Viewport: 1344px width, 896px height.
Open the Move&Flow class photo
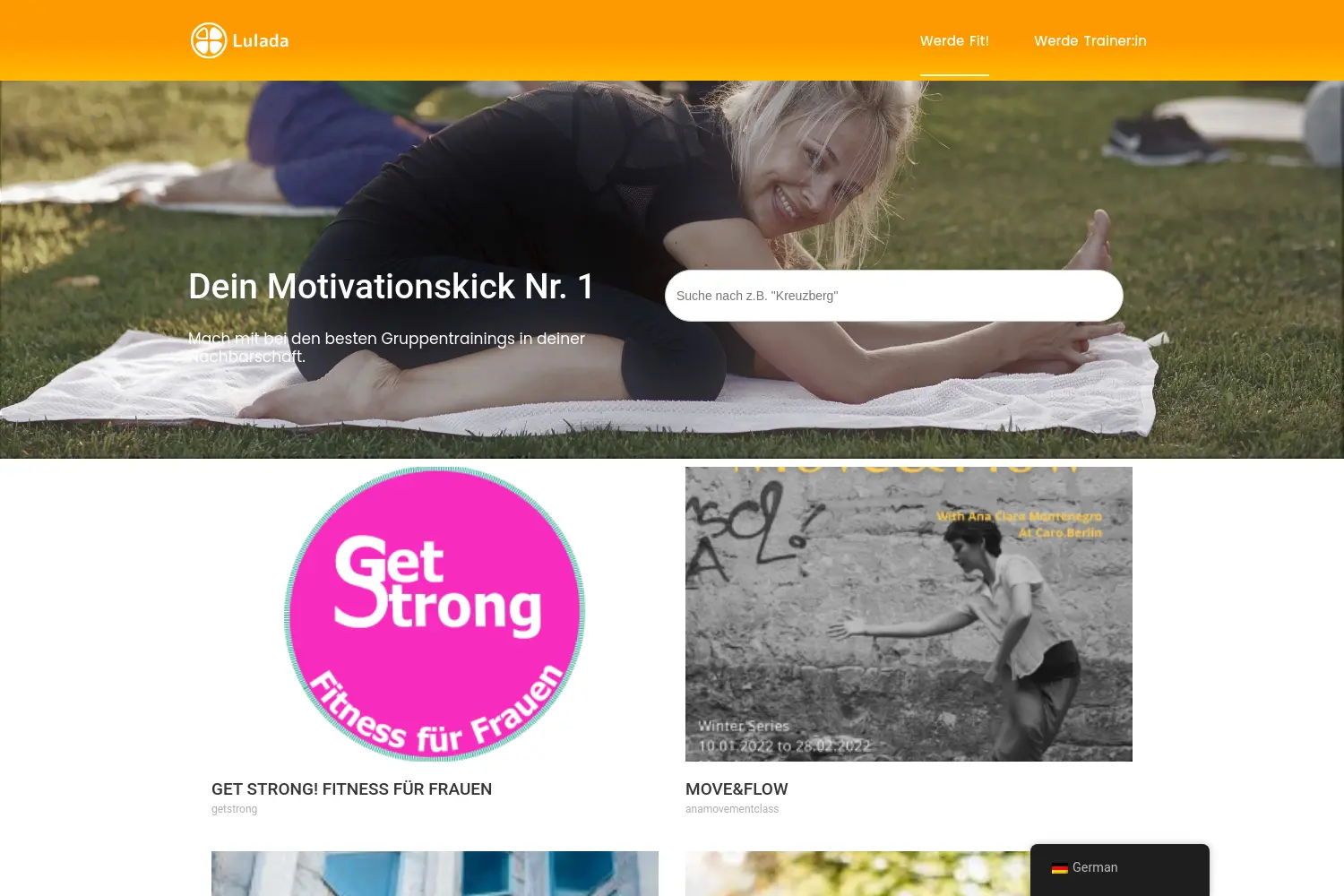click(909, 614)
